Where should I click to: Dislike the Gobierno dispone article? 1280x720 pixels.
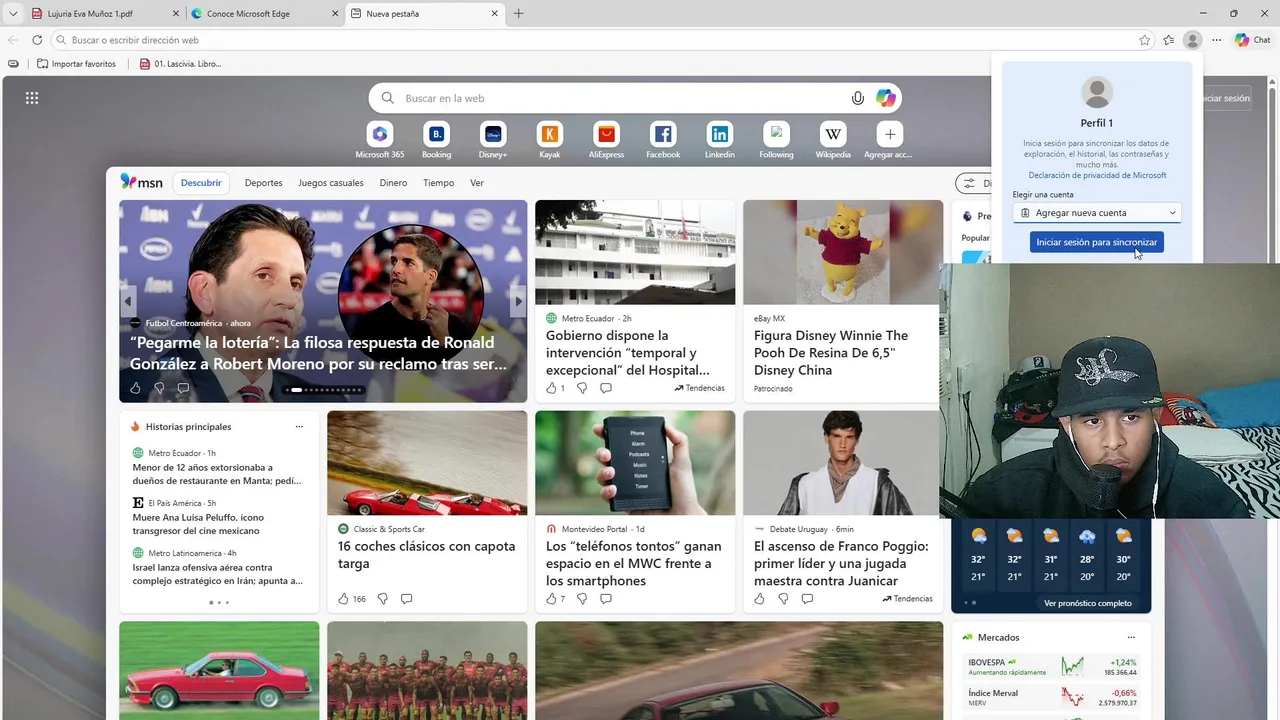(582, 388)
